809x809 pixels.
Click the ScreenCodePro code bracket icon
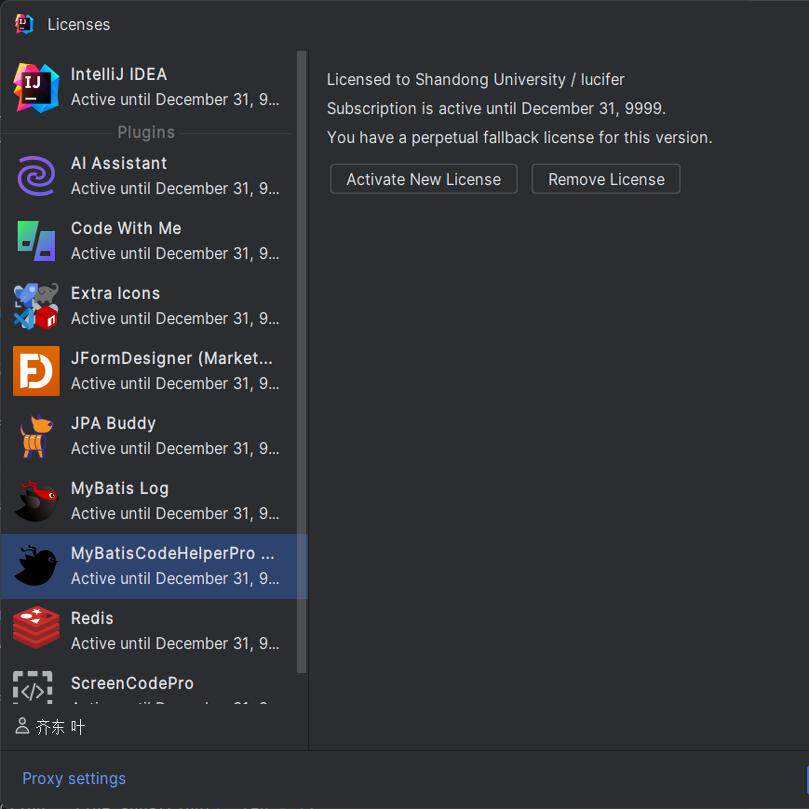pyautogui.click(x=33, y=687)
